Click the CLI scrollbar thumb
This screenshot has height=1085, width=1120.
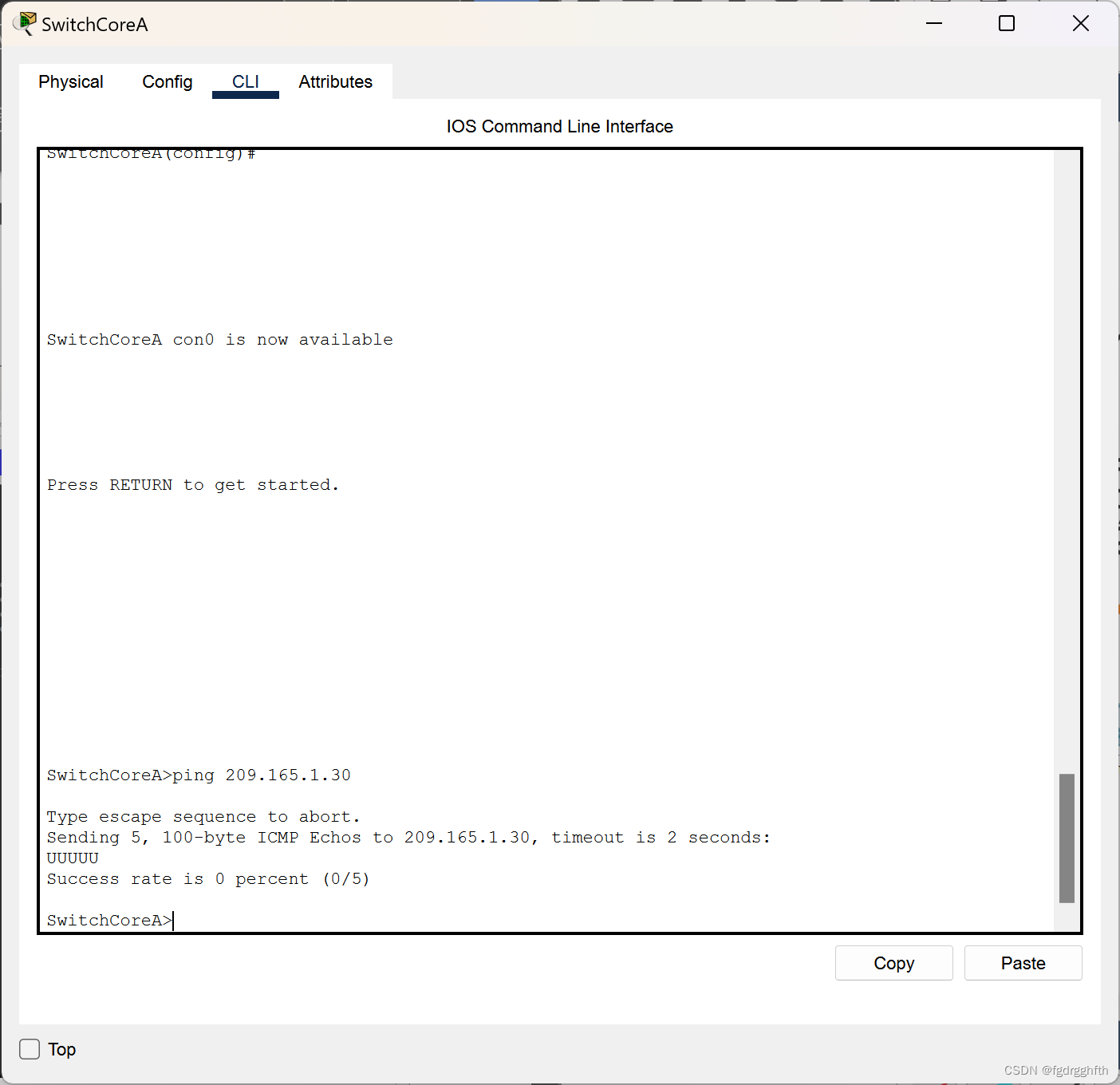[x=1067, y=838]
